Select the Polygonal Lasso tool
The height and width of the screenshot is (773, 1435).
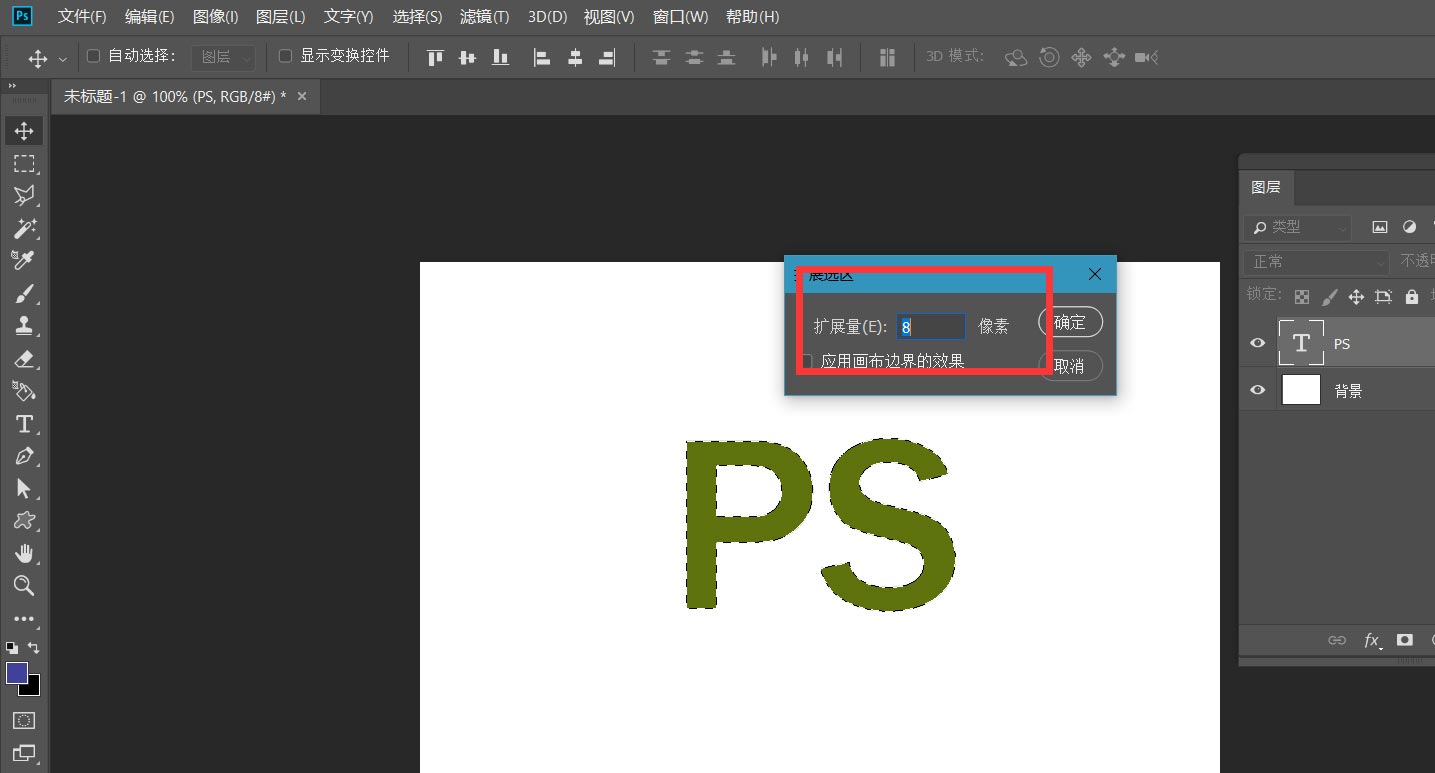24,196
